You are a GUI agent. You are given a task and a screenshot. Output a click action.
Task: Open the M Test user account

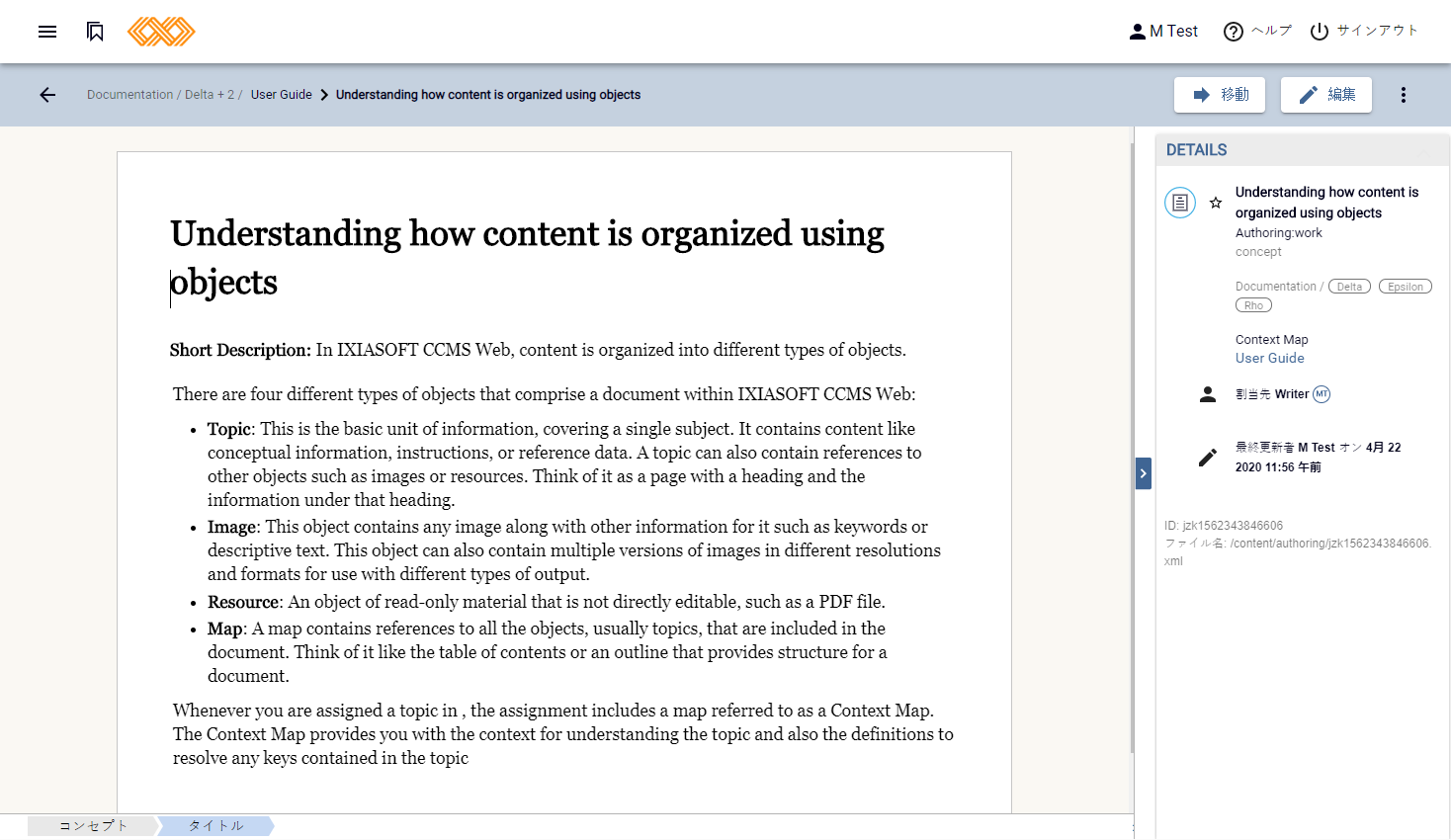click(1163, 32)
